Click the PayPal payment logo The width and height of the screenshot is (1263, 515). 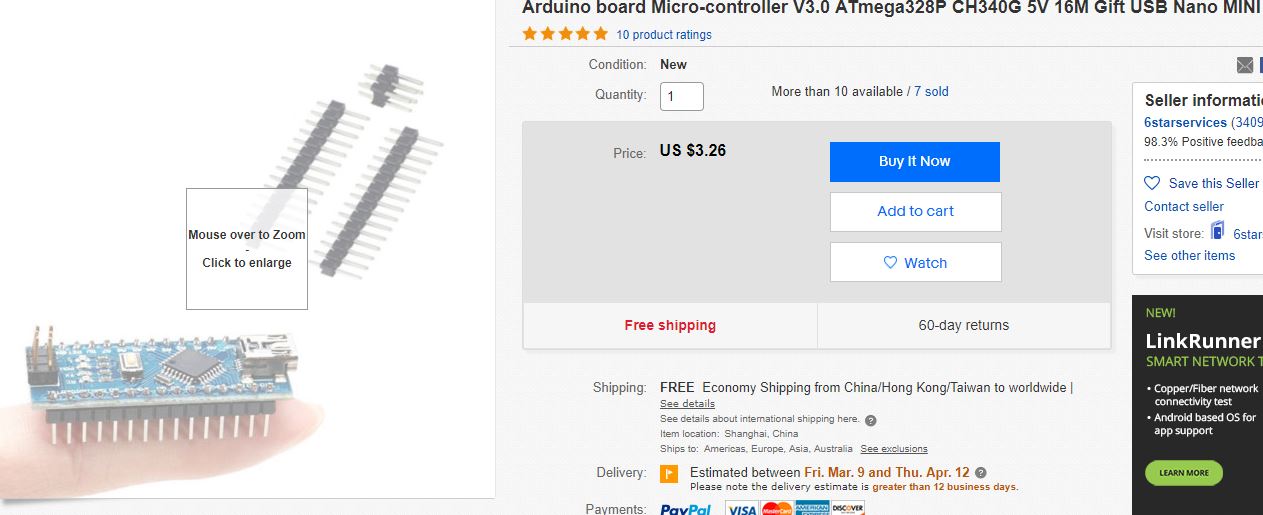click(685, 509)
